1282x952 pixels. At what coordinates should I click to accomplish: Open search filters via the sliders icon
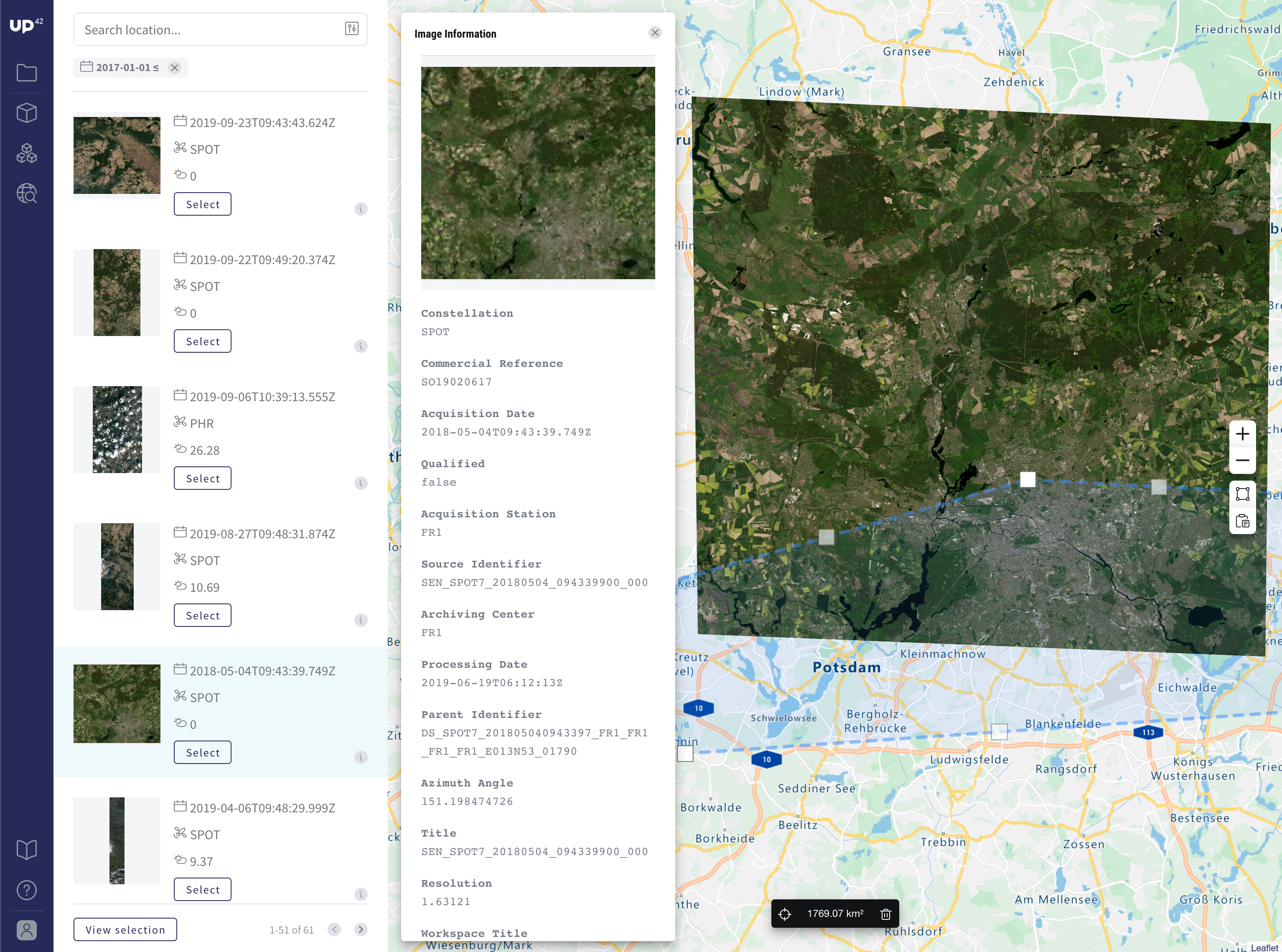(353, 29)
